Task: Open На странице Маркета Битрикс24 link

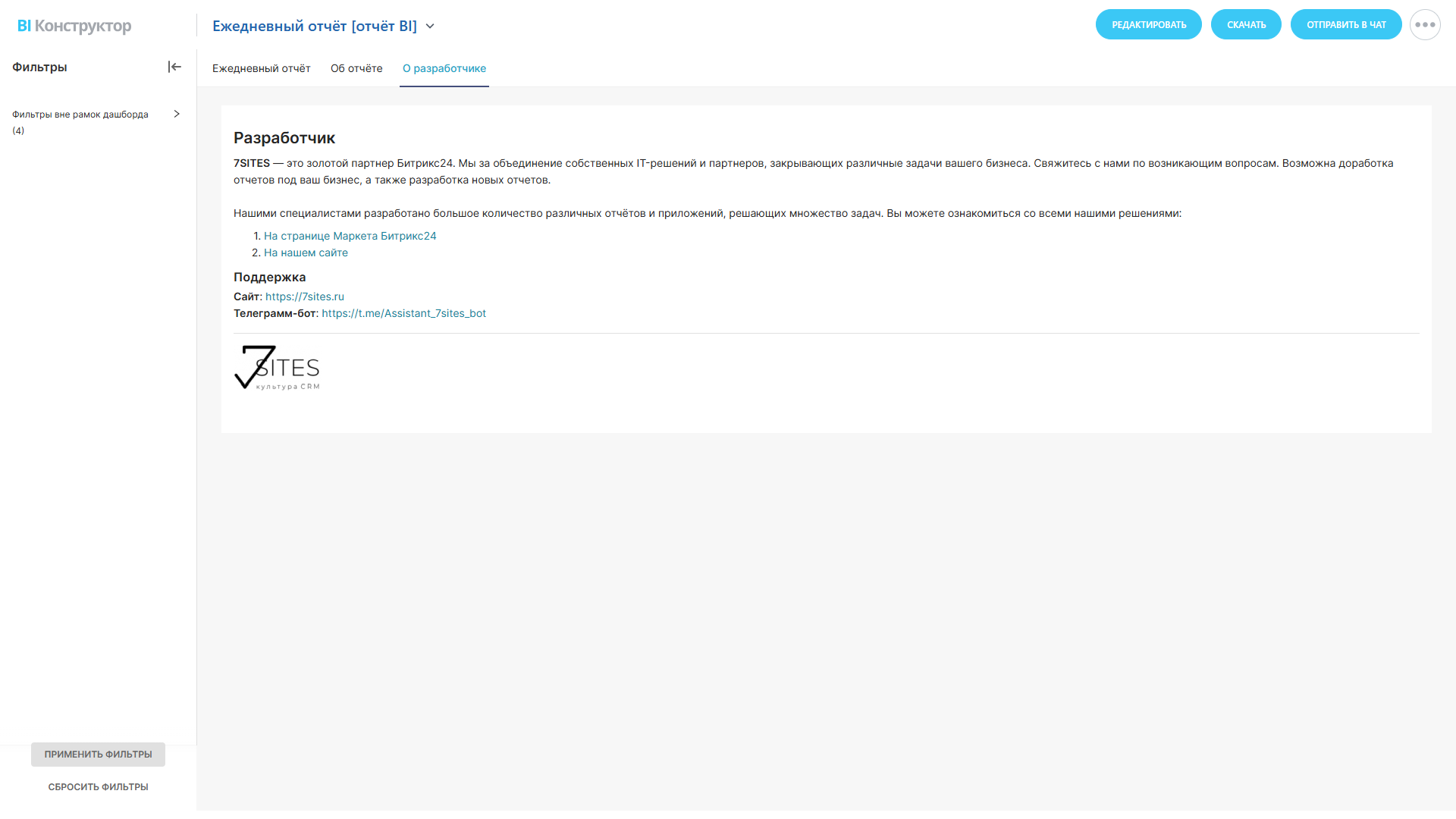Action: pyautogui.click(x=350, y=236)
